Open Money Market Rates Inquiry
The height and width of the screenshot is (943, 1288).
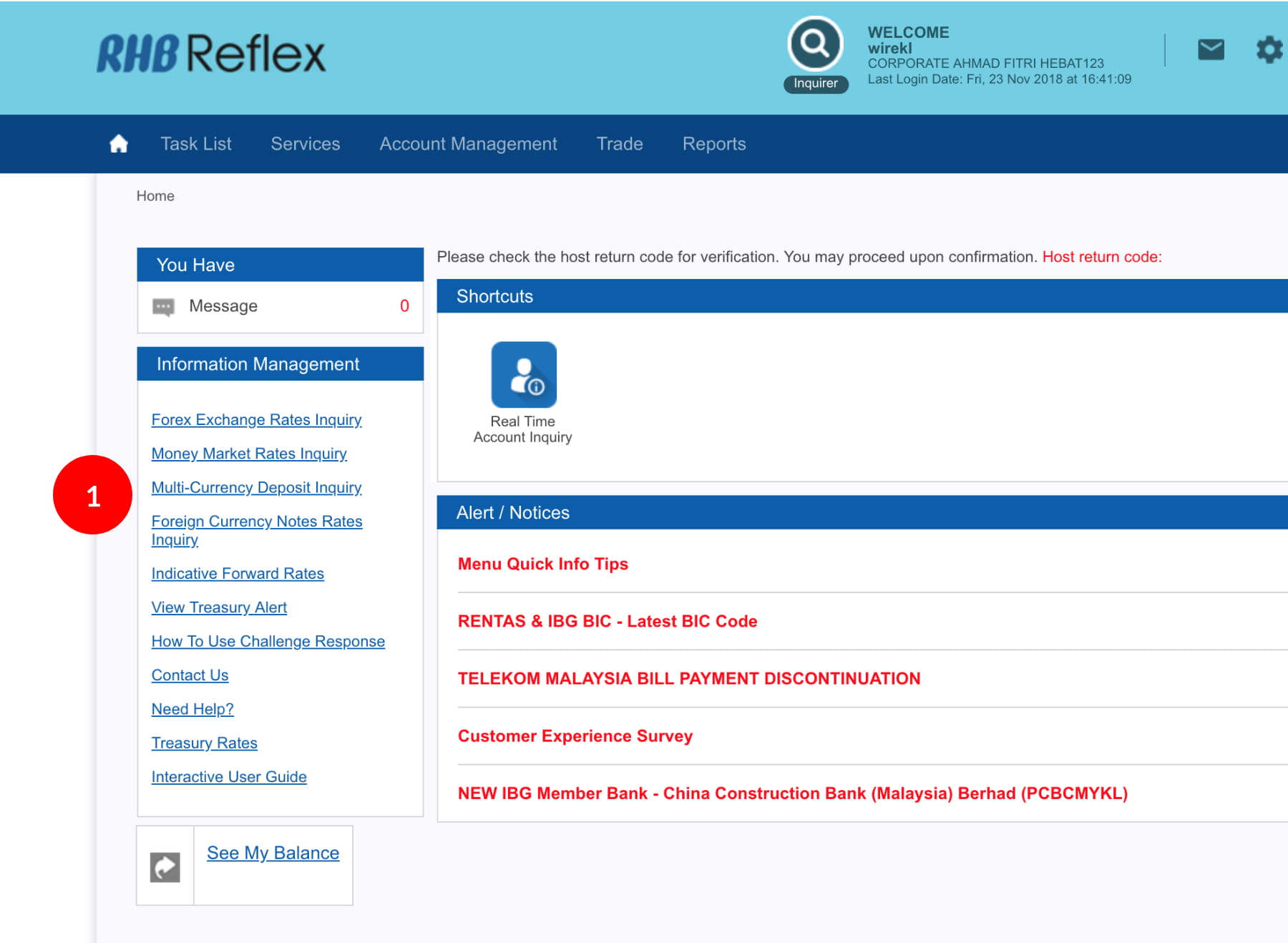[x=249, y=454]
